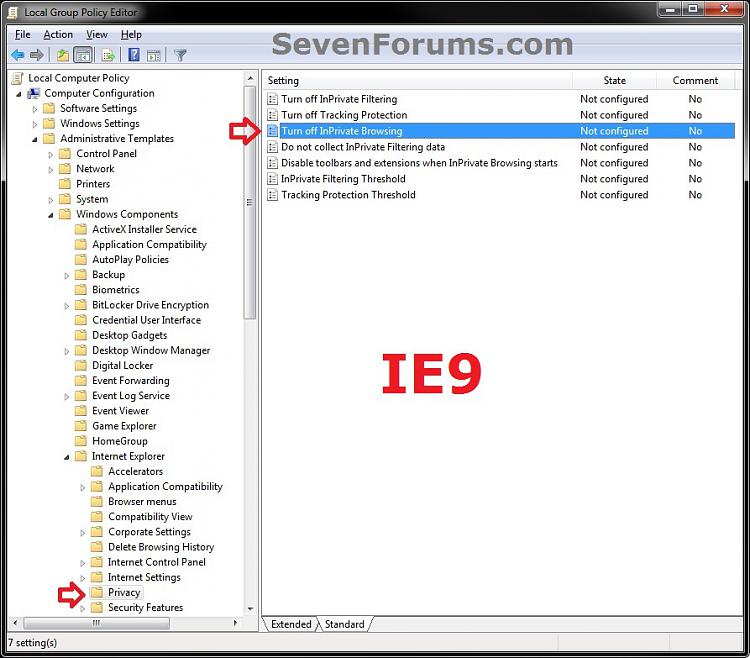Collapse the Windows Components node
Image resolution: width=750 pixels, height=658 pixels.
pyautogui.click(x=50, y=215)
